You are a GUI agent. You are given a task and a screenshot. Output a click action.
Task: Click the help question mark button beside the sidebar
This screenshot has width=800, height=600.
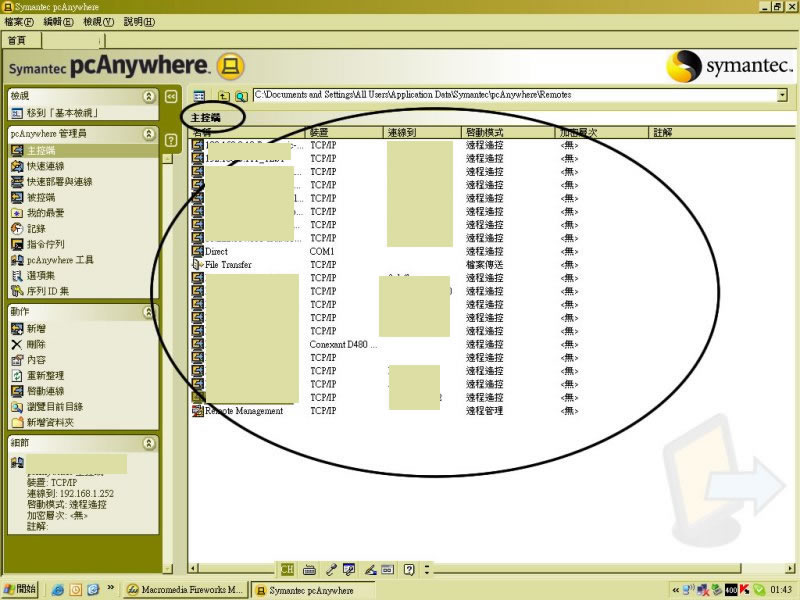[171, 140]
